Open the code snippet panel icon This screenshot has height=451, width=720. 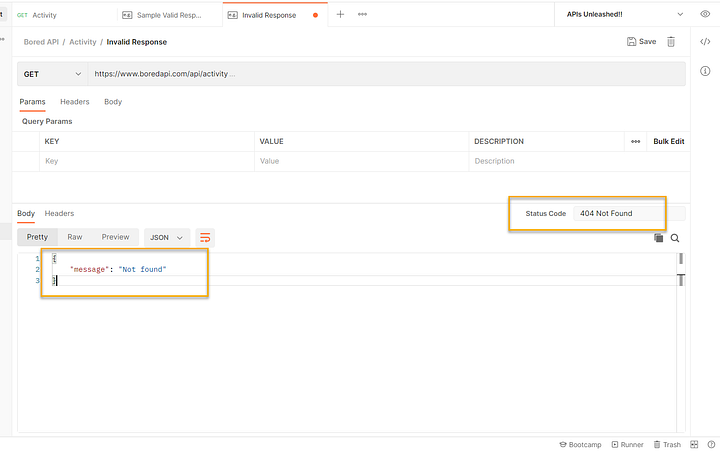click(x=705, y=42)
